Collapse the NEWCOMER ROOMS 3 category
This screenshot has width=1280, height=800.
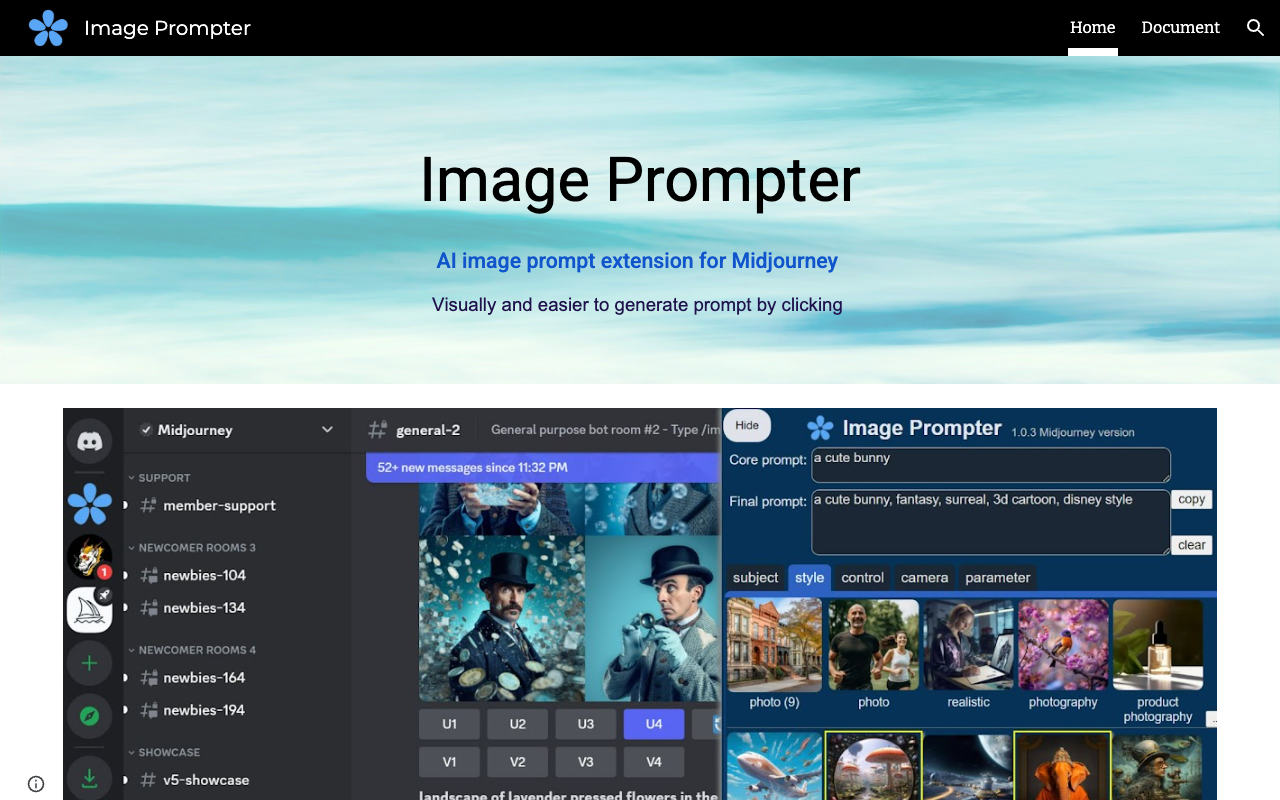(x=192, y=548)
